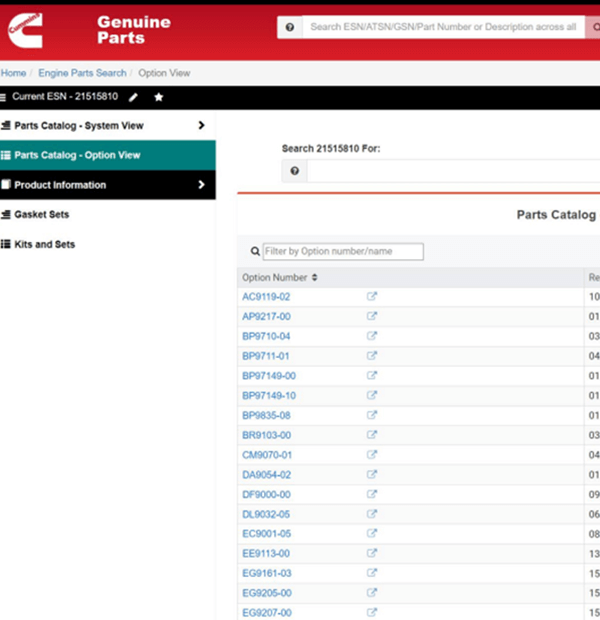Open option EE9113-00 link
600x620 pixels.
tap(266, 554)
